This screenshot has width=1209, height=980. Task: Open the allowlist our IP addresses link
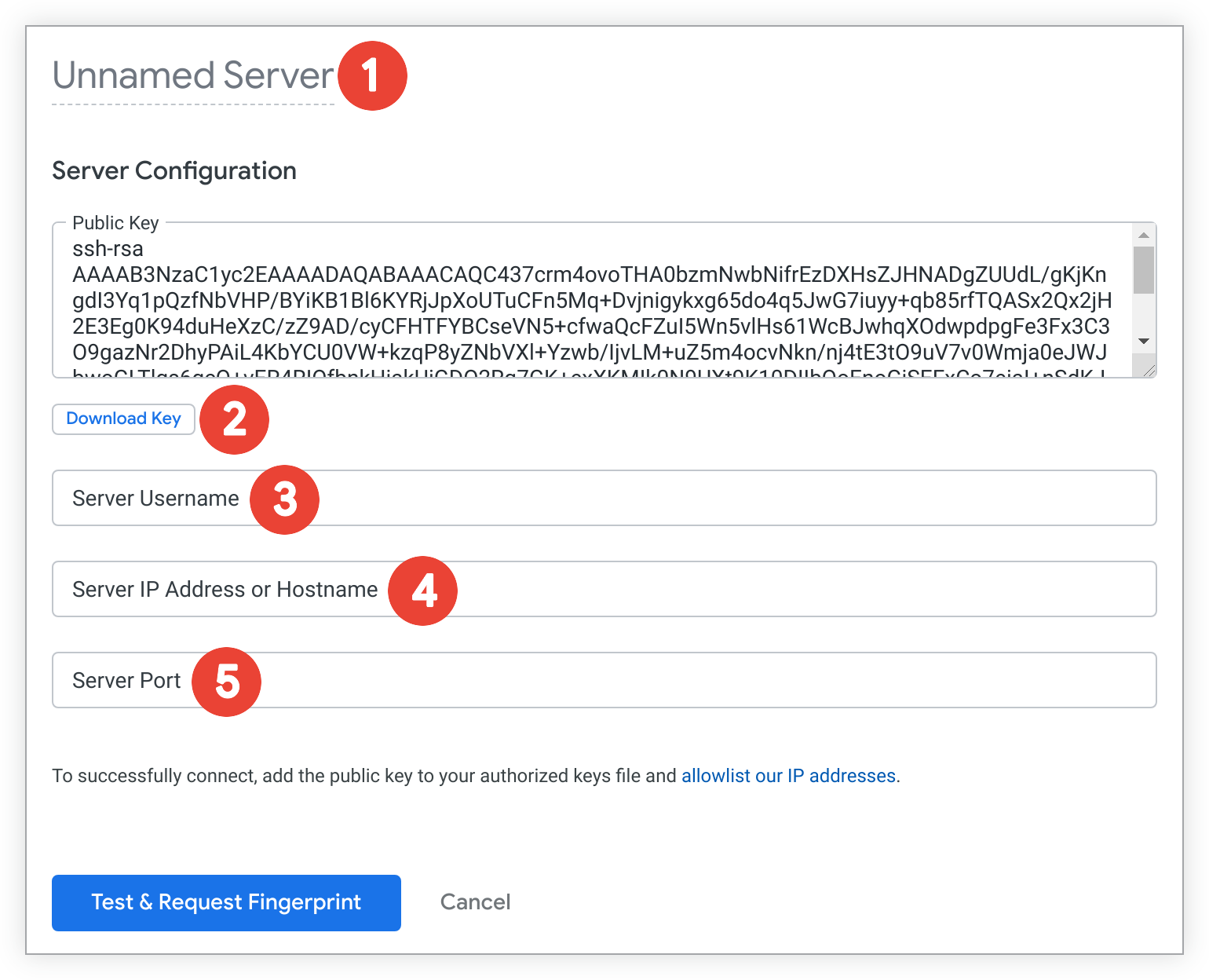pyautogui.click(x=788, y=777)
